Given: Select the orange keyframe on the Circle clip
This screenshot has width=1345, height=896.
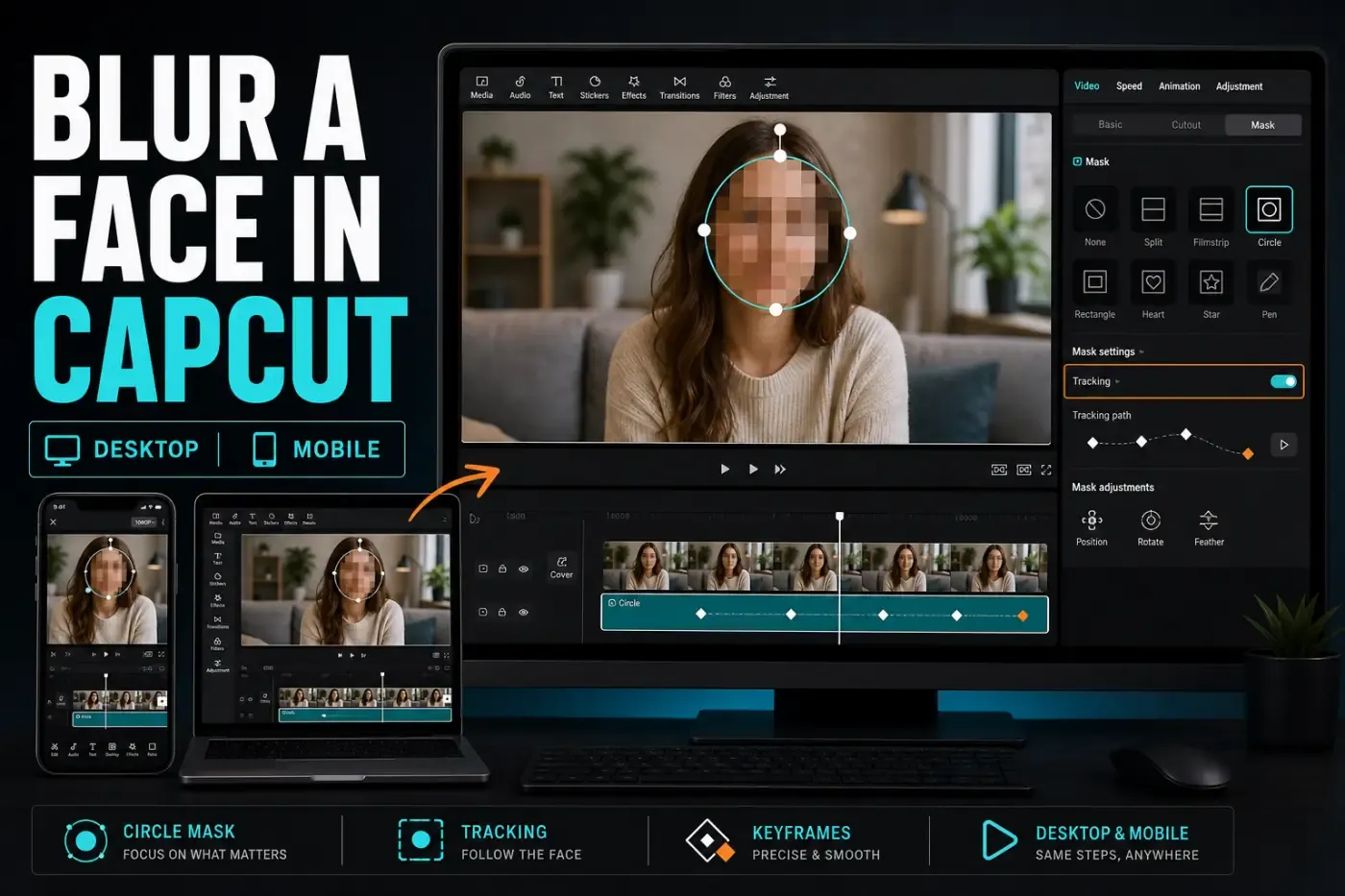Looking at the screenshot, I should (1023, 616).
